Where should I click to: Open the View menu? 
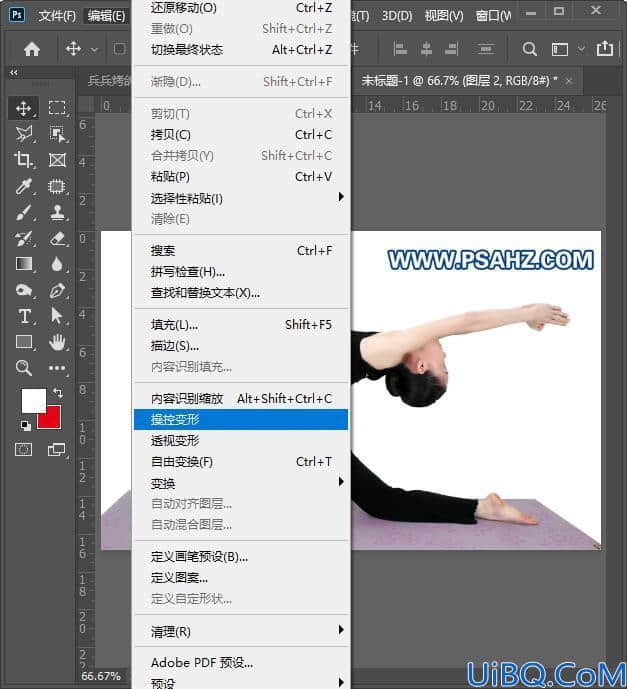(x=444, y=16)
